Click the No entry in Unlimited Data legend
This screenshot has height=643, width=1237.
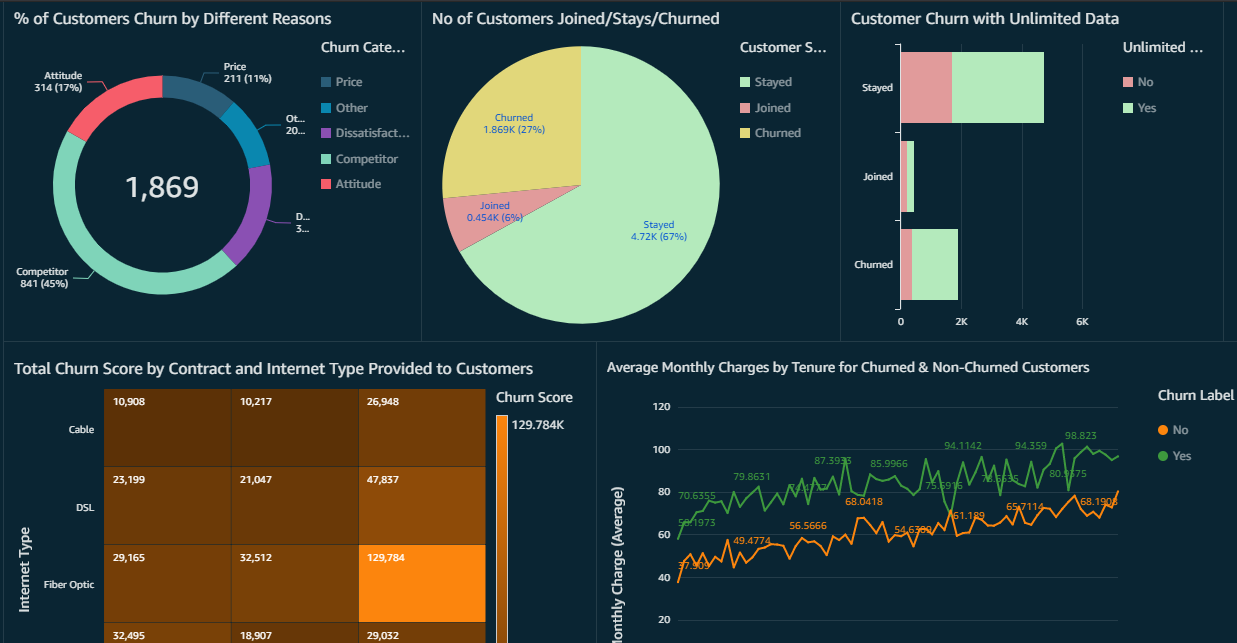[1138, 82]
